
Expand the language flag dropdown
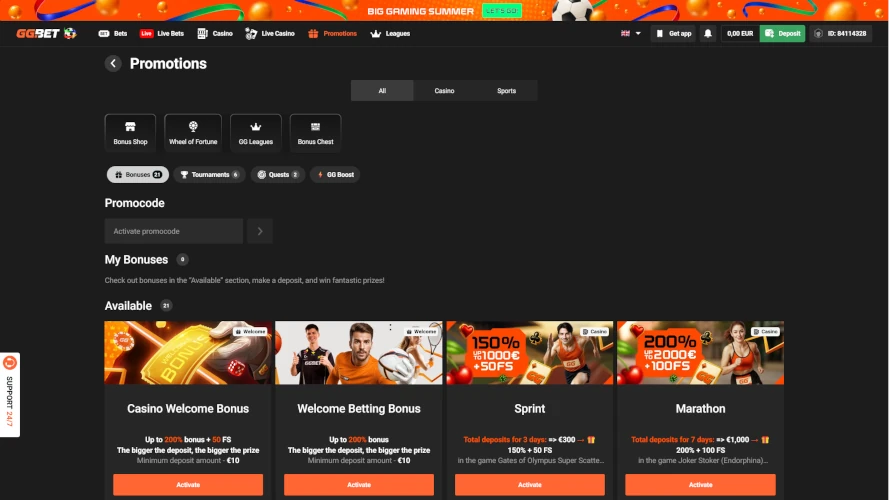tap(630, 33)
